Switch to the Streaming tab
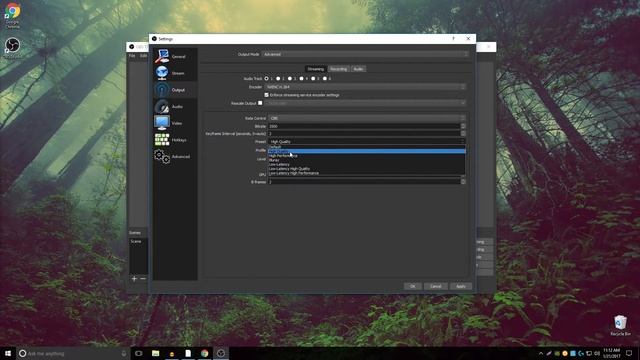The width and height of the screenshot is (640, 360). (316, 69)
